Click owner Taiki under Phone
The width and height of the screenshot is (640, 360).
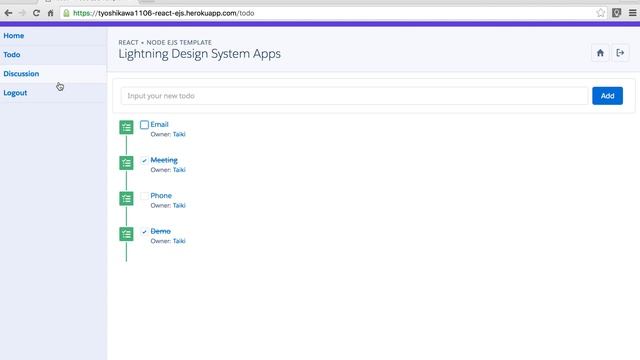pyautogui.click(x=179, y=205)
